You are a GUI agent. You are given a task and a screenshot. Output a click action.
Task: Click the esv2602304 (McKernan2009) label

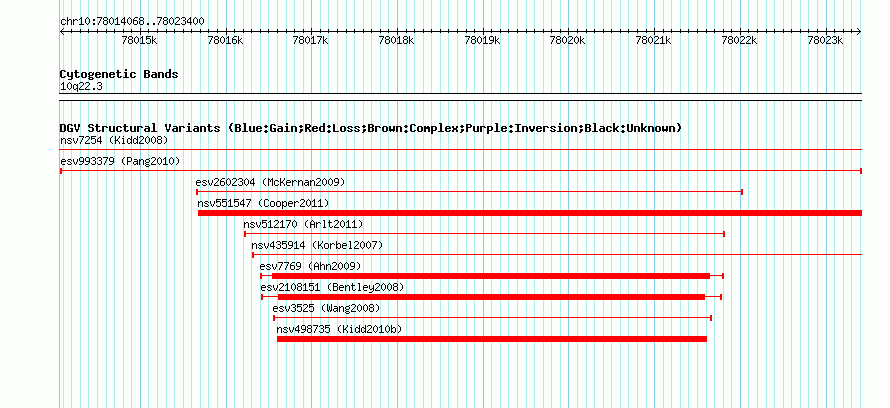point(270,182)
